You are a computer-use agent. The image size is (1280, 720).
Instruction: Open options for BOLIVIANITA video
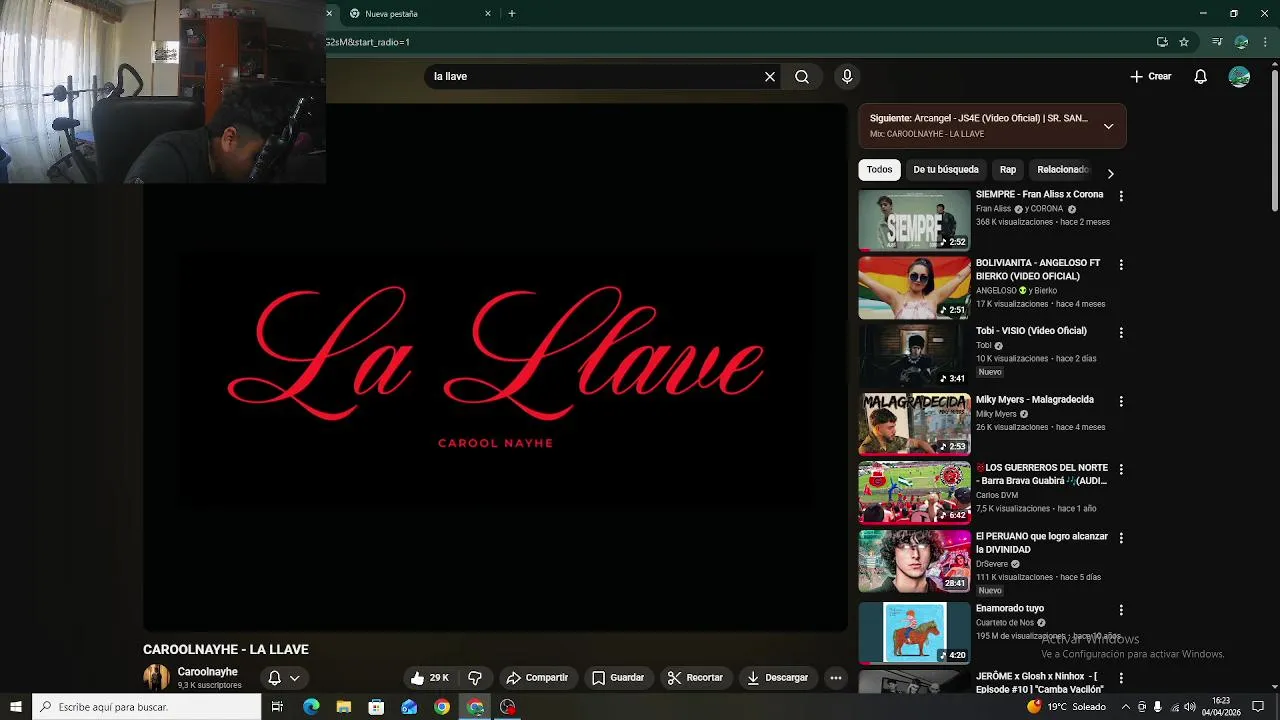pyautogui.click(x=1121, y=265)
